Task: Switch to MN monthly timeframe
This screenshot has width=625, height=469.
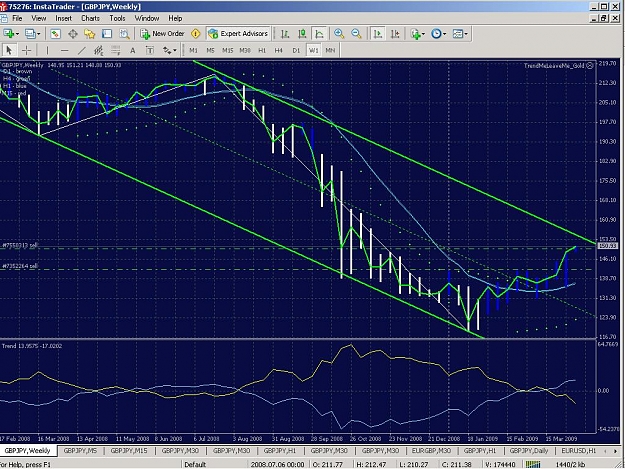Action: pyautogui.click(x=330, y=50)
